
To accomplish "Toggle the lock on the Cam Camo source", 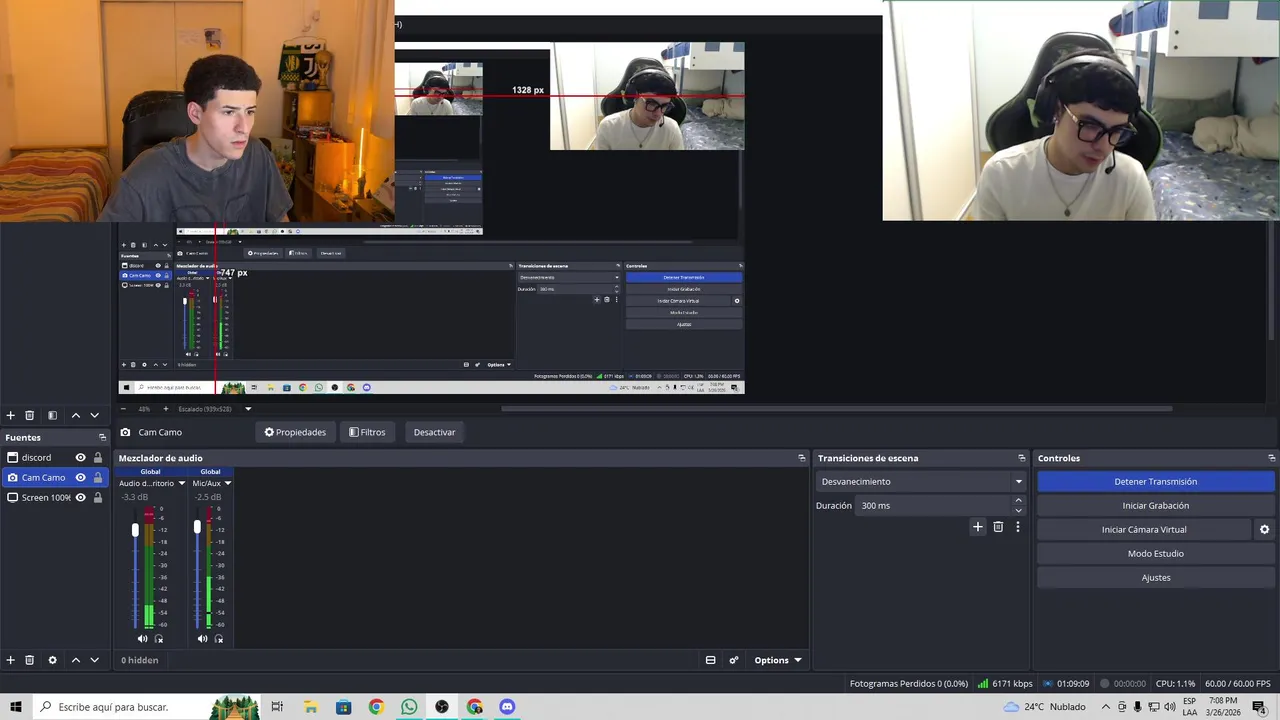I will coord(98,478).
